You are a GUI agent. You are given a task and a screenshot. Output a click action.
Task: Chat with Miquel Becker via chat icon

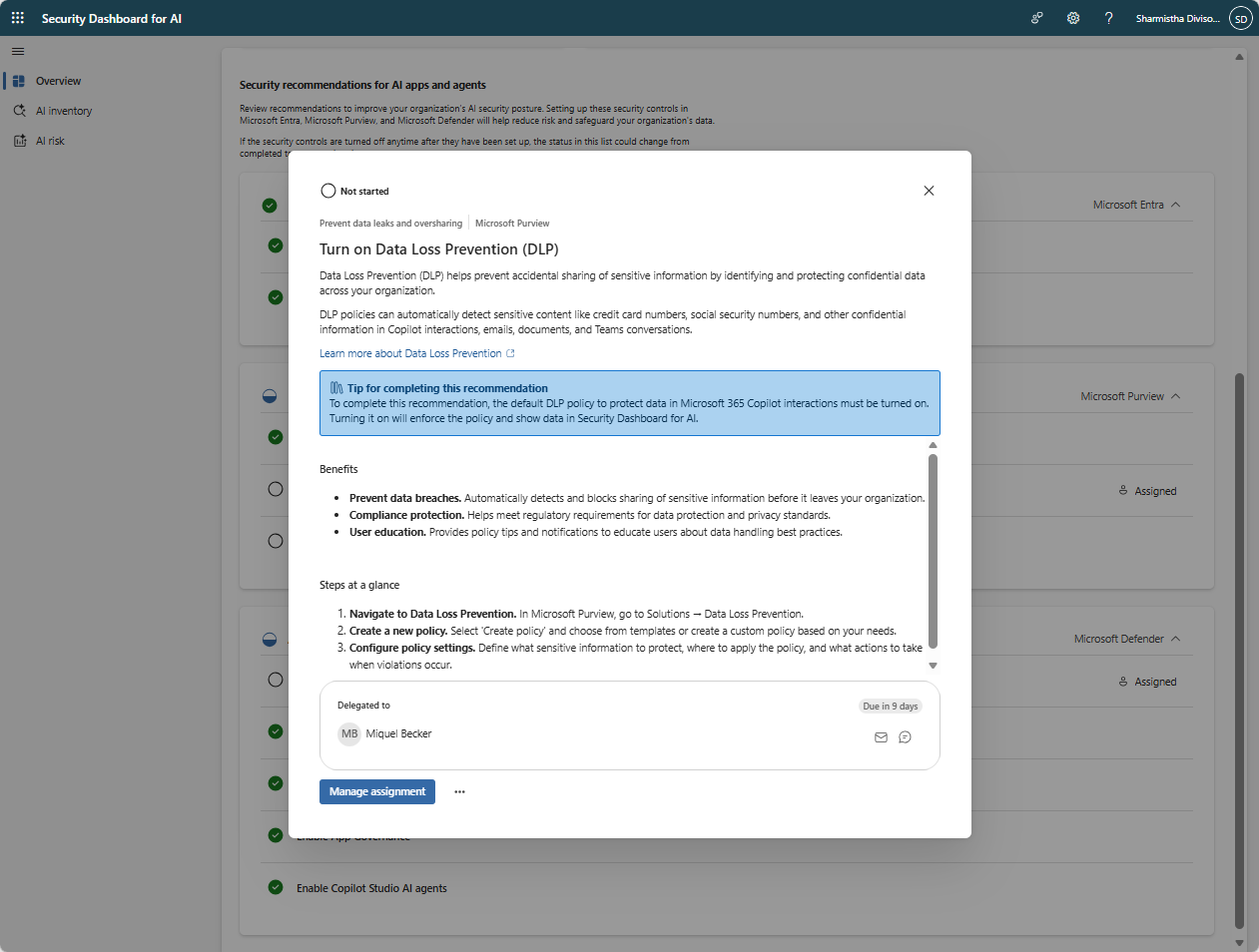(905, 737)
